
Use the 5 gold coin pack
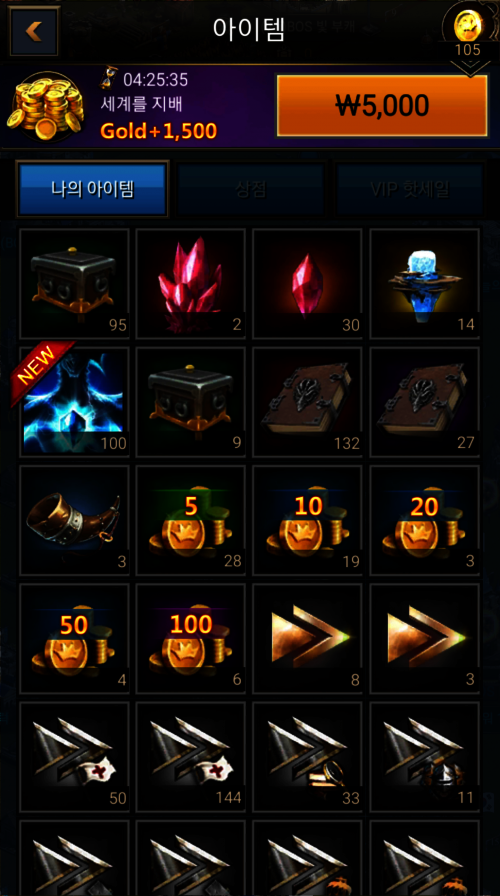191,520
